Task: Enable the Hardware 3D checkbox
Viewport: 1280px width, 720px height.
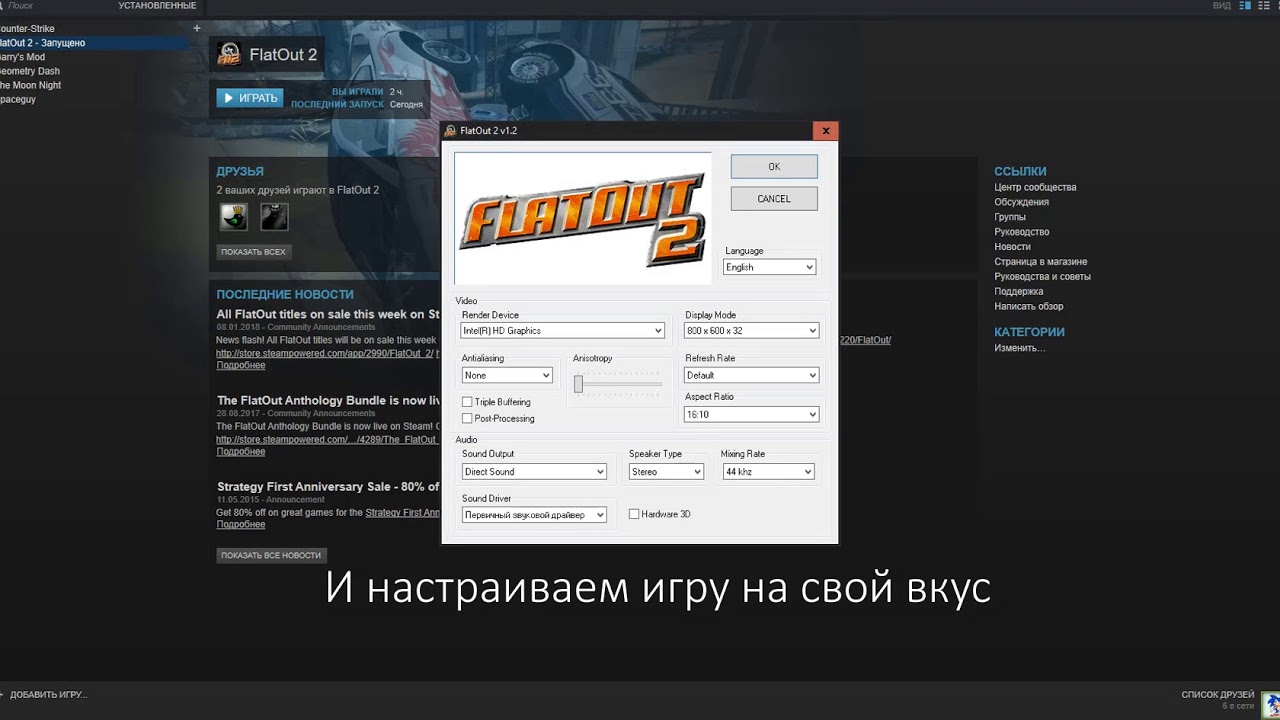Action: click(x=634, y=514)
